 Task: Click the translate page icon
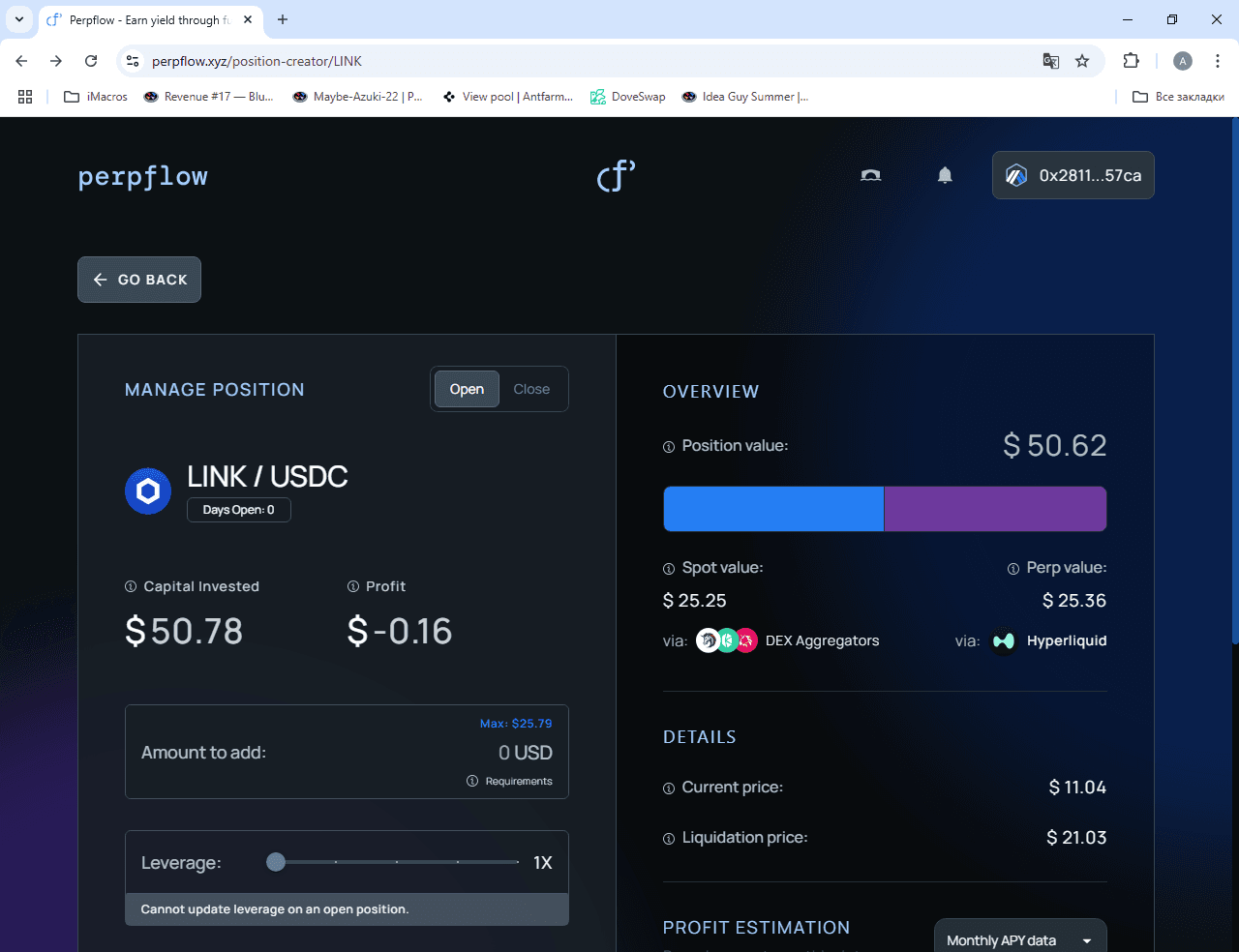point(1050,61)
